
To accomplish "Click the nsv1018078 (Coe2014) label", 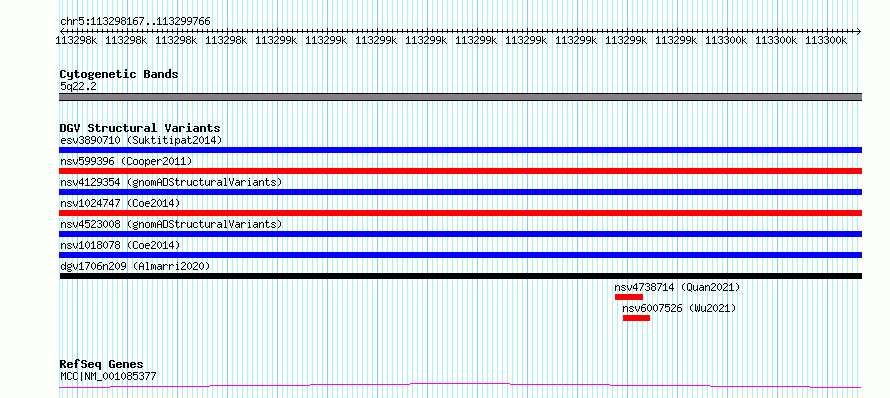I will click(120, 245).
